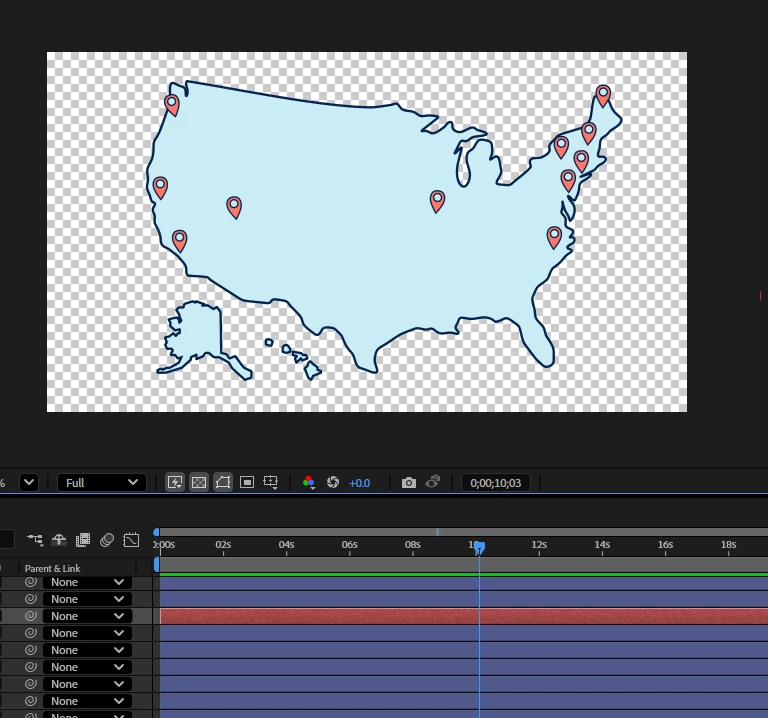Toggle Hide Shy Layers switch

click(x=59, y=540)
